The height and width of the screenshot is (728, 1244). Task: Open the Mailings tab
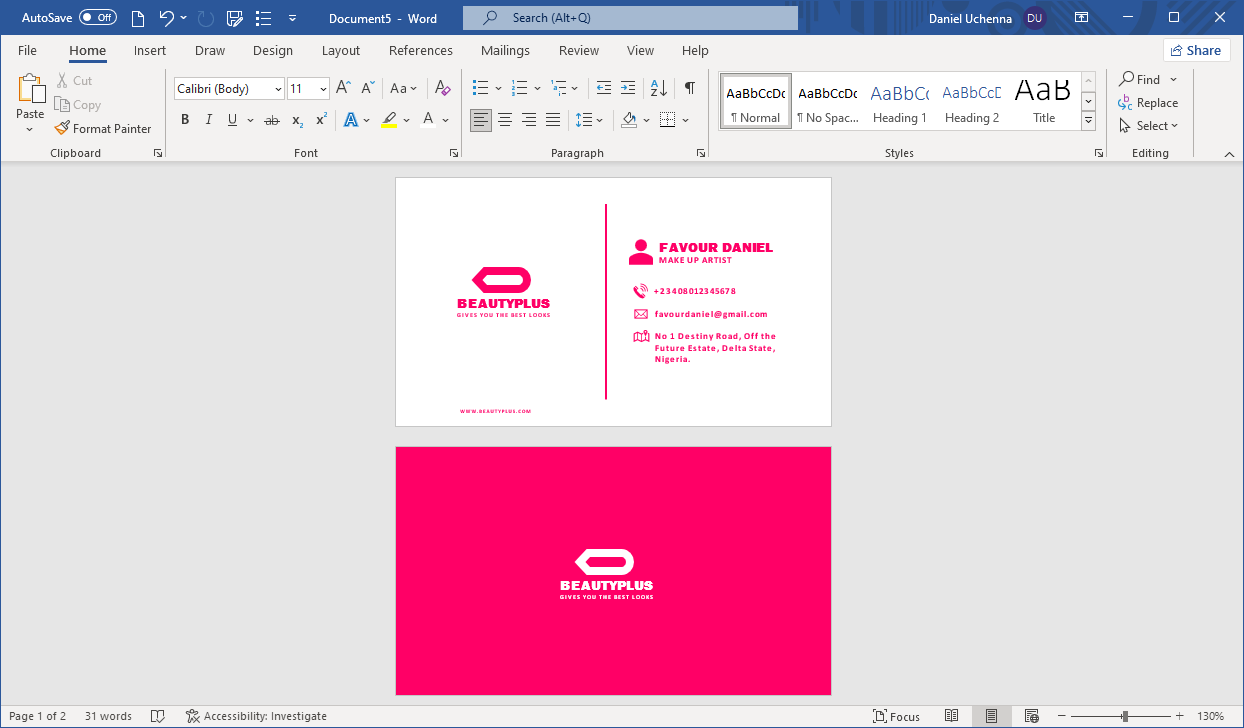coord(505,50)
